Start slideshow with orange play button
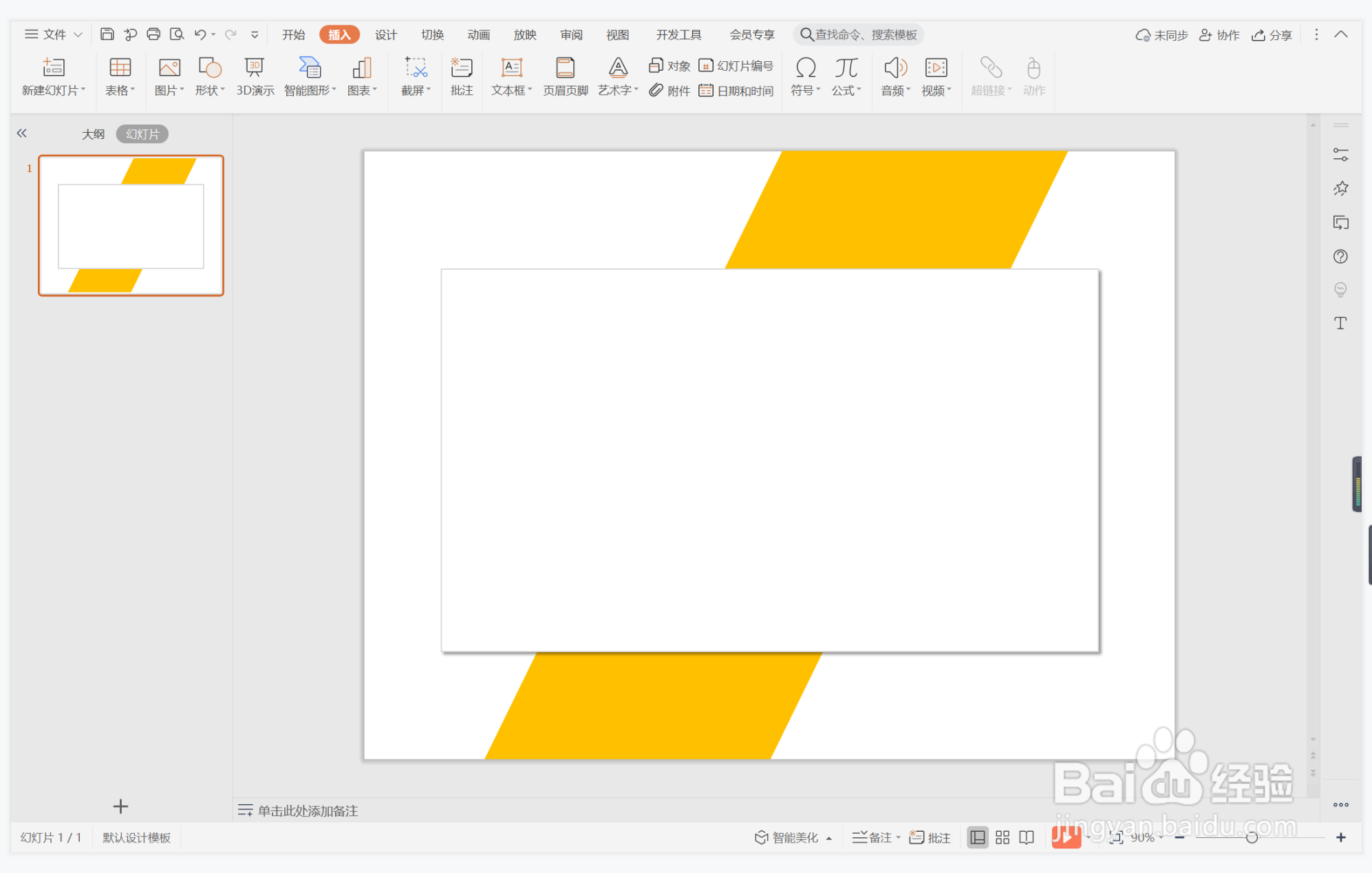 [x=1066, y=837]
